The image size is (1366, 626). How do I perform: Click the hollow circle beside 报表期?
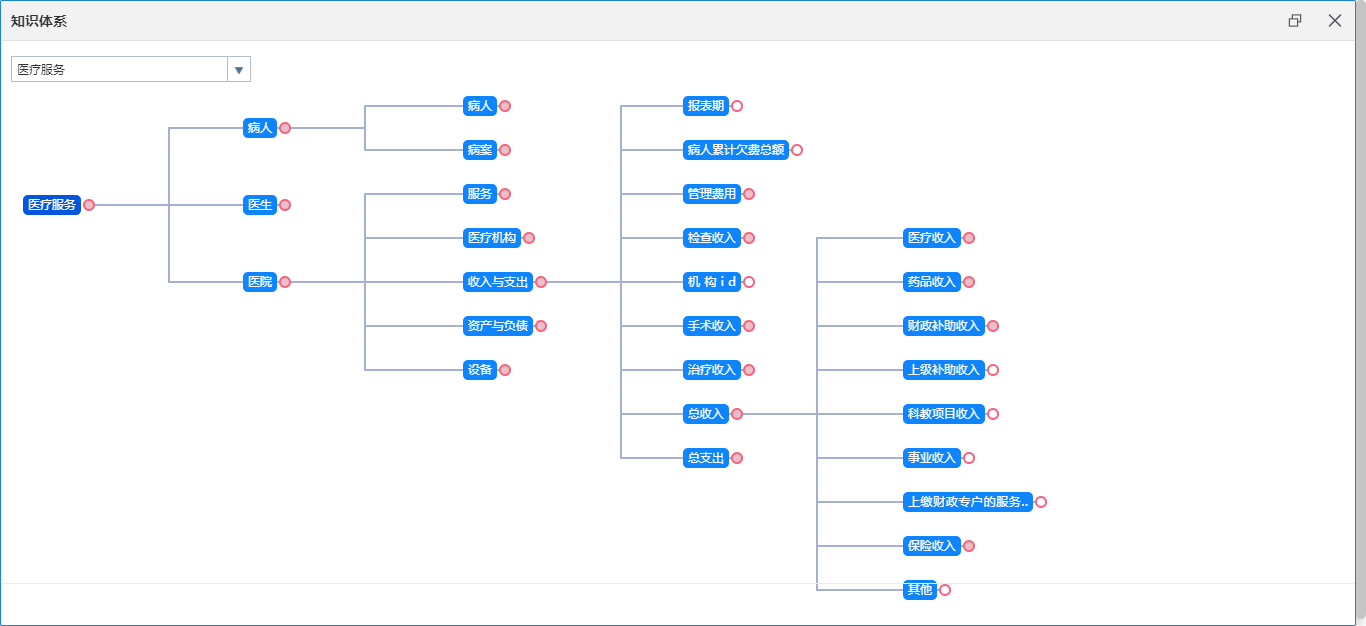pyautogui.click(x=737, y=106)
